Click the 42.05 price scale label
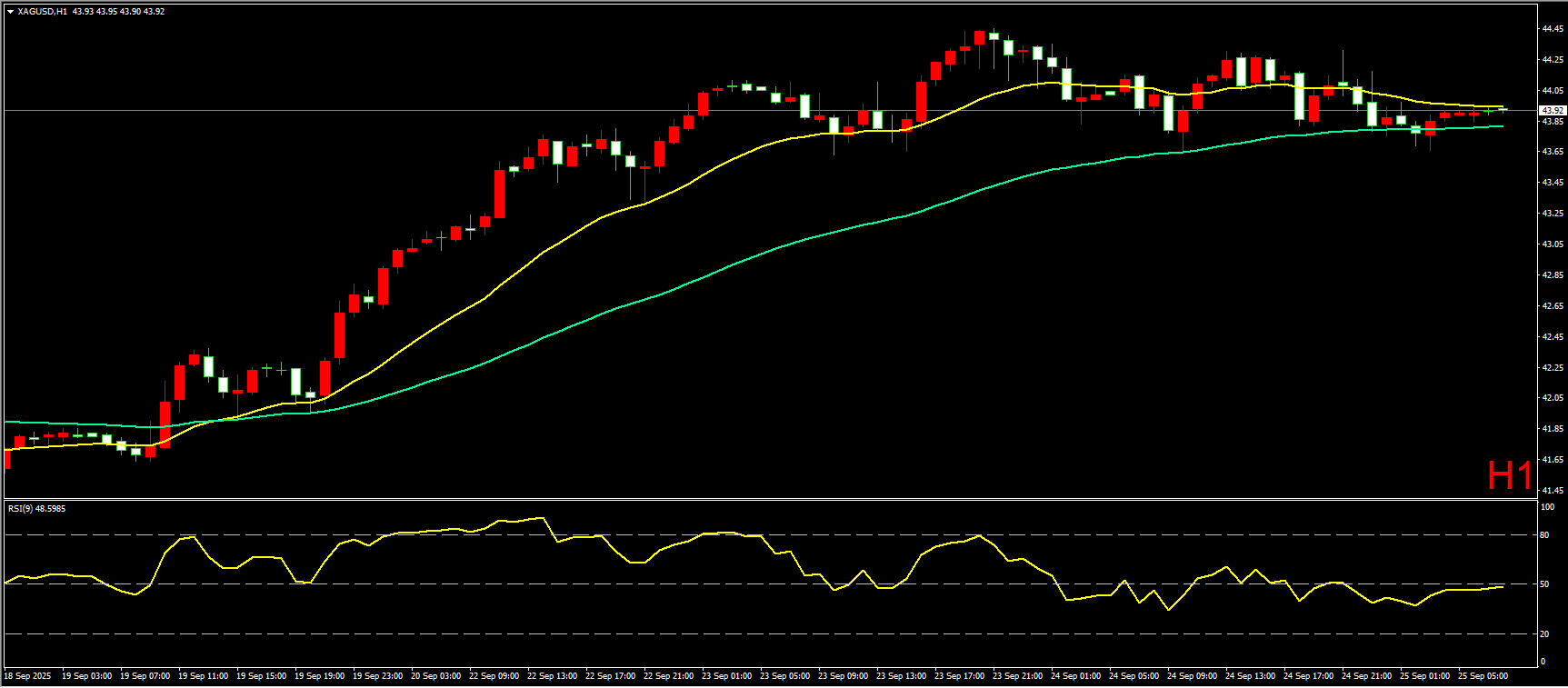The width and height of the screenshot is (1568, 688). coord(1552,398)
